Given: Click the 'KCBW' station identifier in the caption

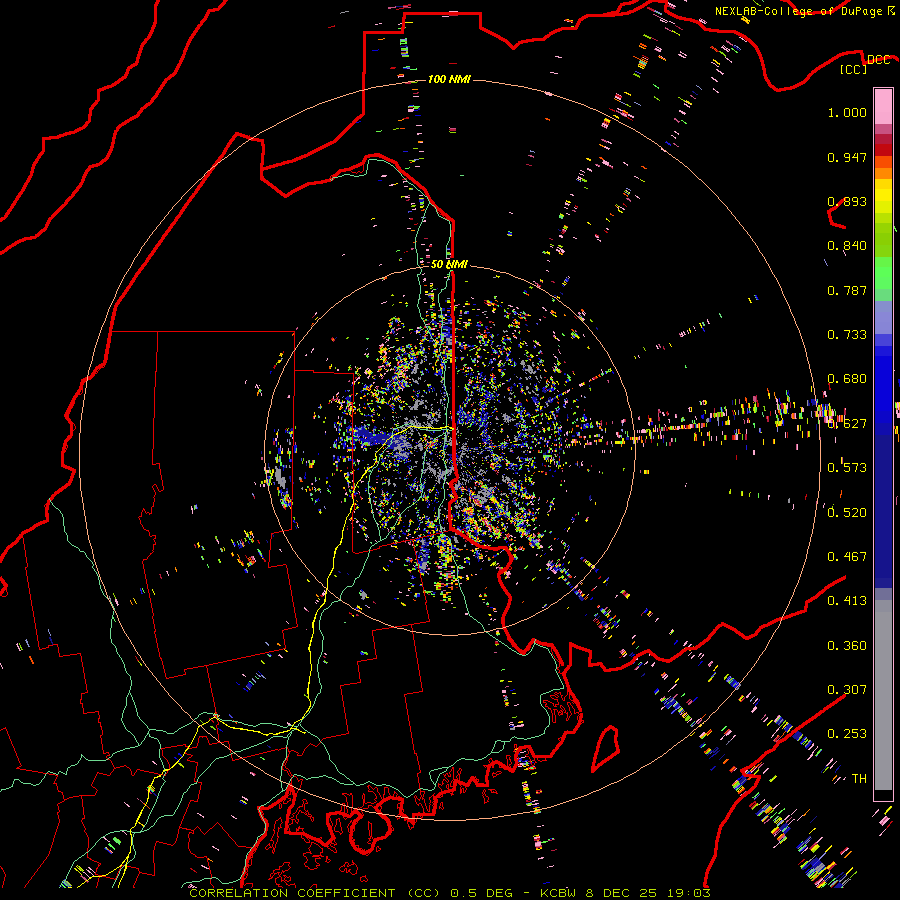Looking at the screenshot, I should (557, 893).
